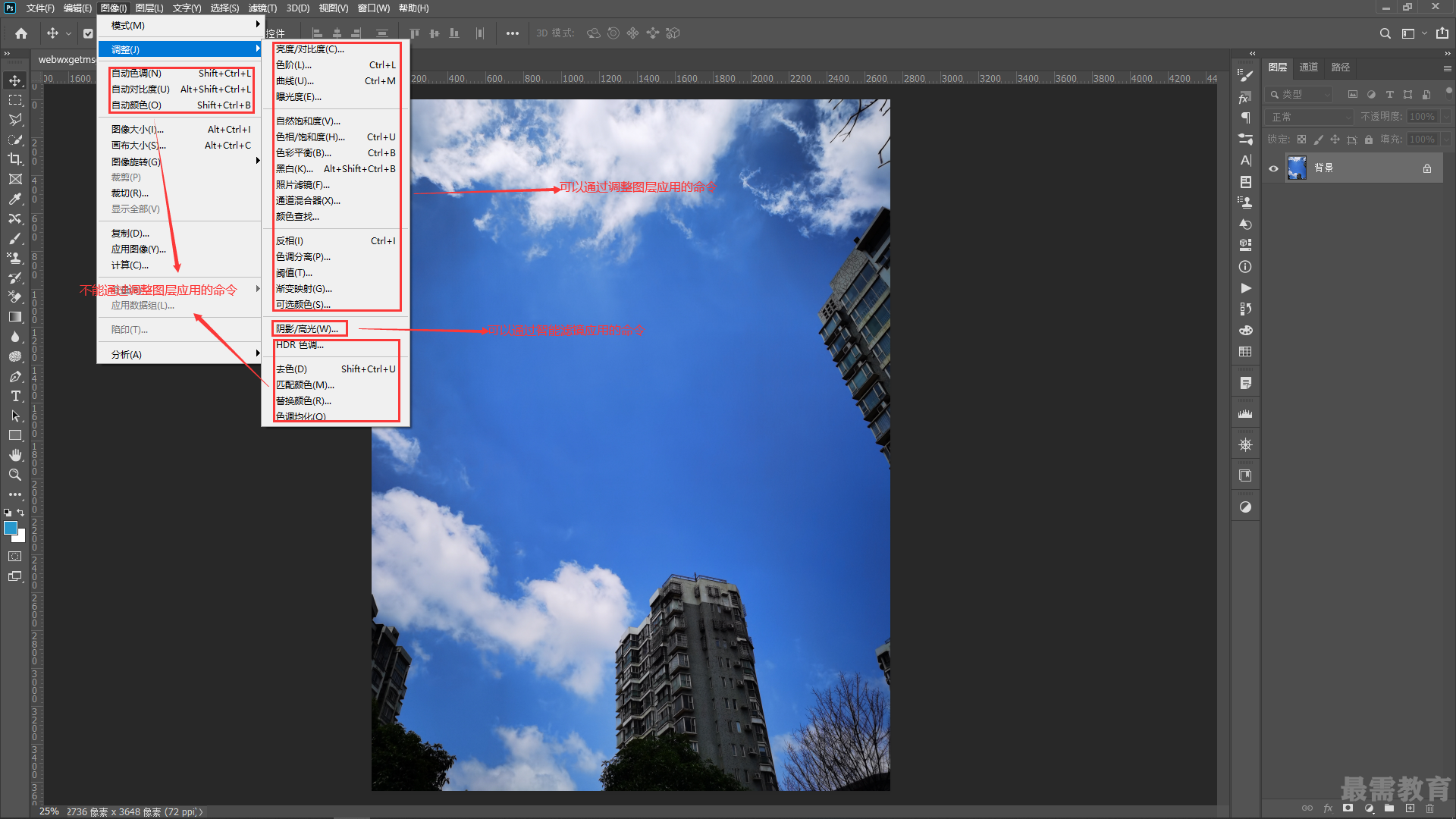
Task: Click the zoom level 25% field
Action: click(49, 811)
